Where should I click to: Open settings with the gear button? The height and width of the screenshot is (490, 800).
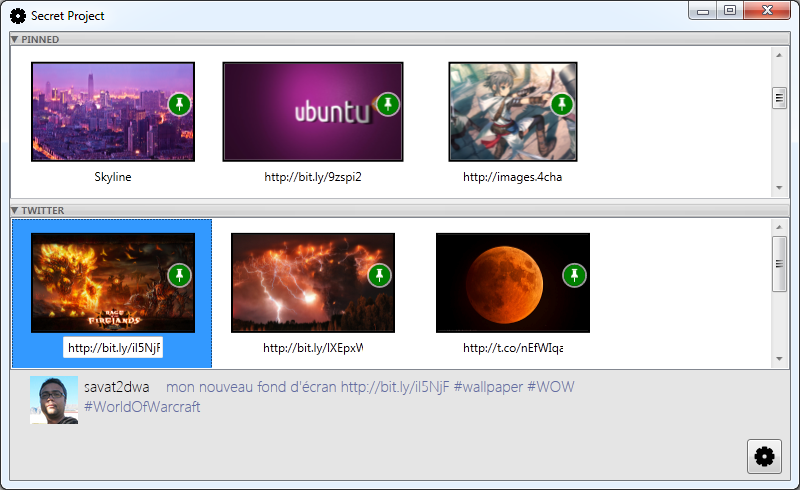tap(764, 456)
